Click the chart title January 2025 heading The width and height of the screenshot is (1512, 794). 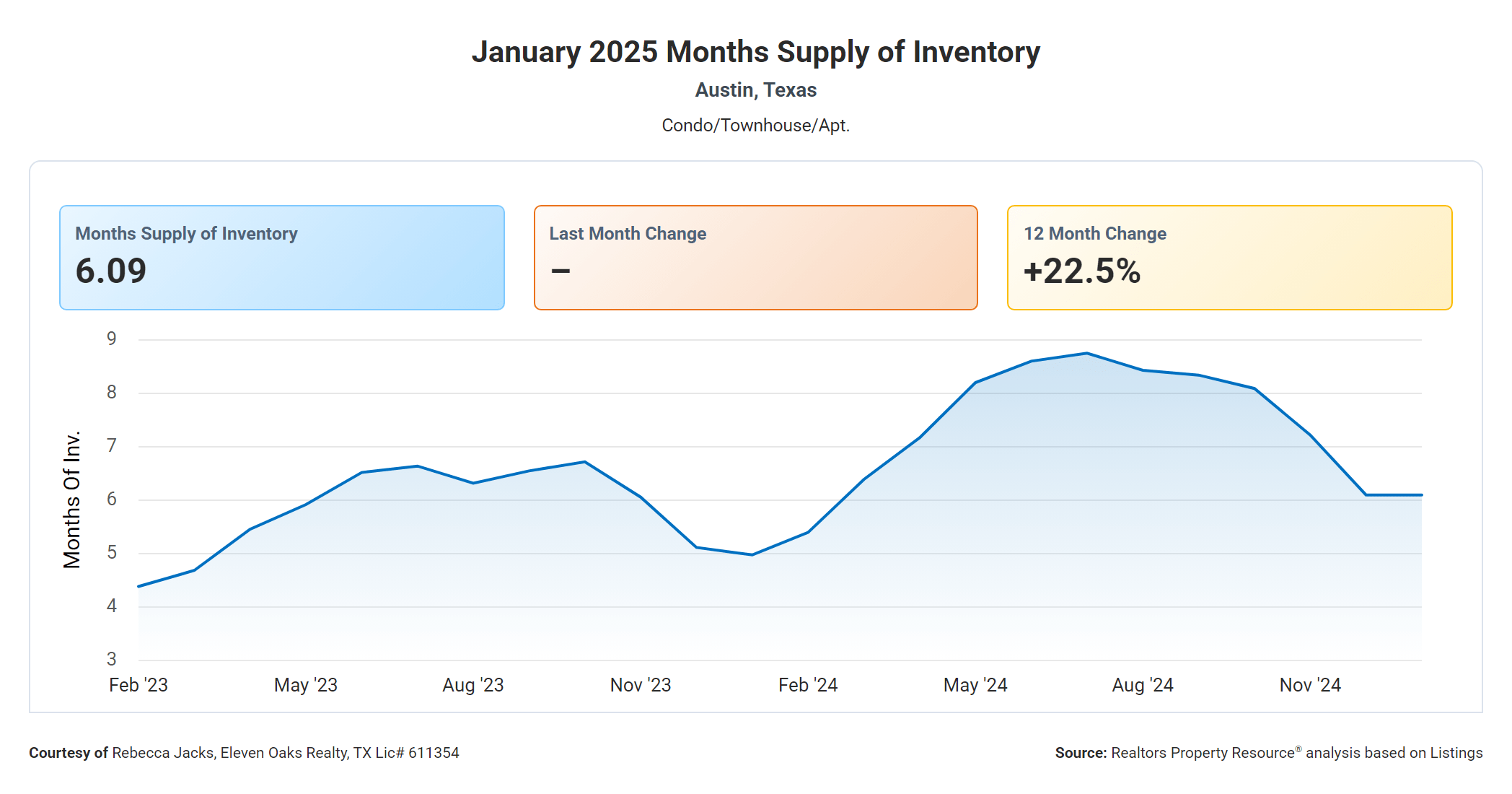pos(755,52)
